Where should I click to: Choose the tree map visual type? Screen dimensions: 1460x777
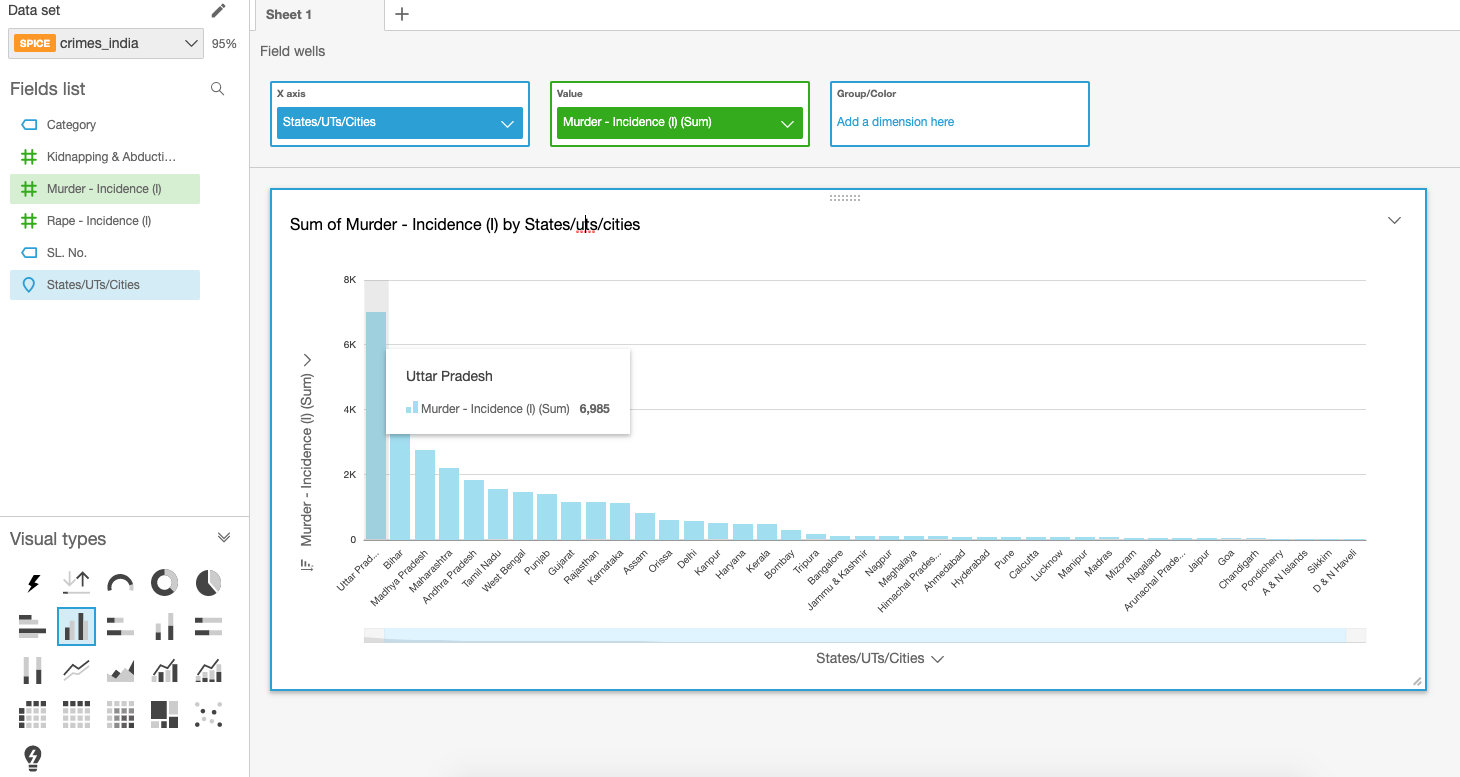click(x=164, y=714)
